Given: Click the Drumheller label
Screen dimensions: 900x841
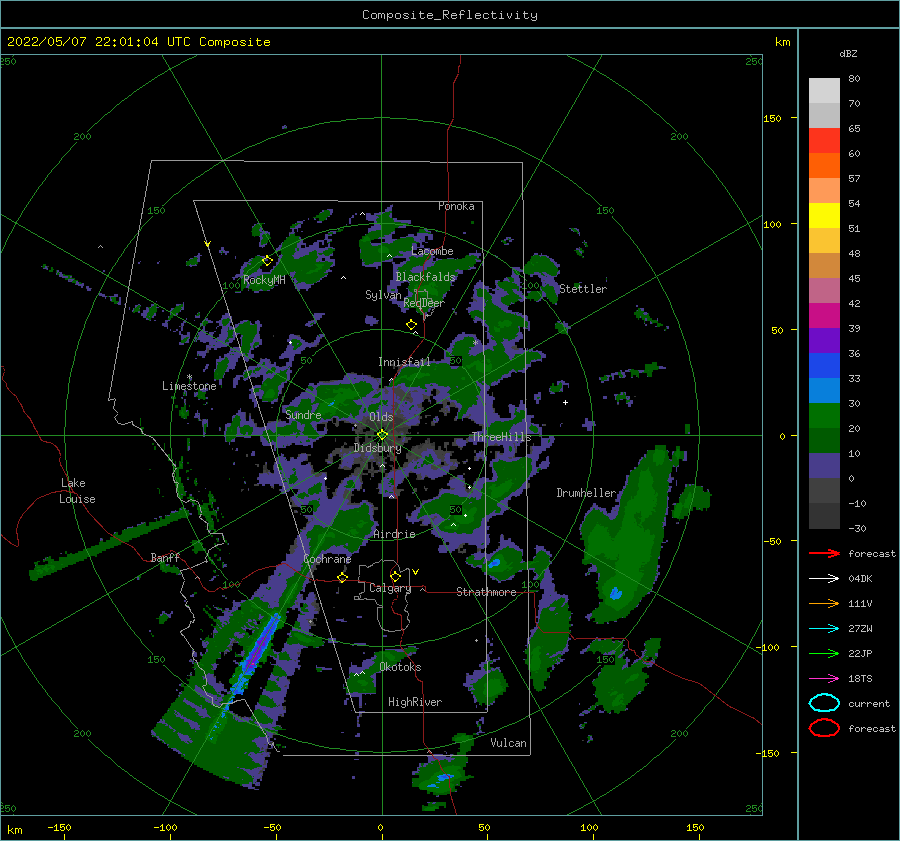Looking at the screenshot, I should click(x=586, y=493).
